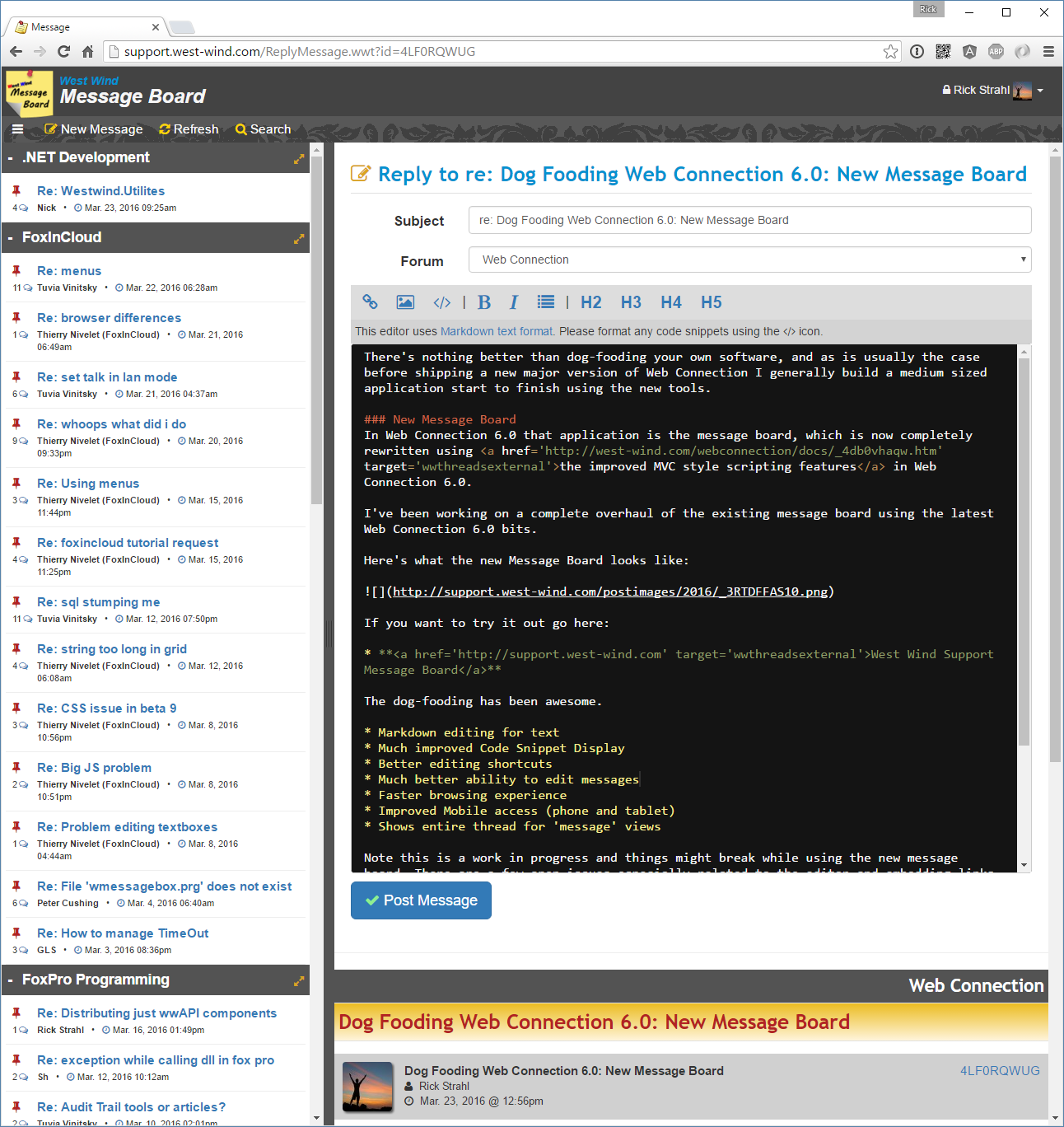Click the page scrollbar down arrow
The width and height of the screenshot is (1064, 1127).
click(x=1057, y=1119)
